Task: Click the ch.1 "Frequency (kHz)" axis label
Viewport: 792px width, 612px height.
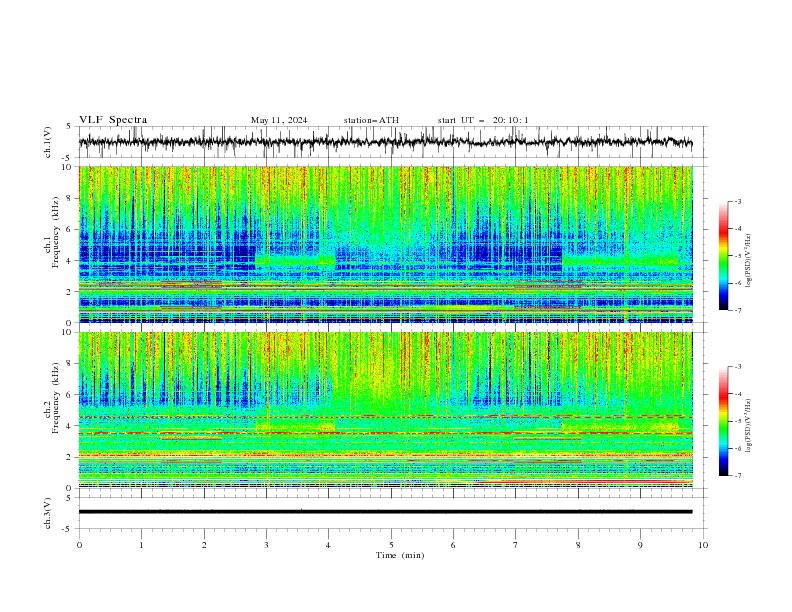Action: (56, 231)
